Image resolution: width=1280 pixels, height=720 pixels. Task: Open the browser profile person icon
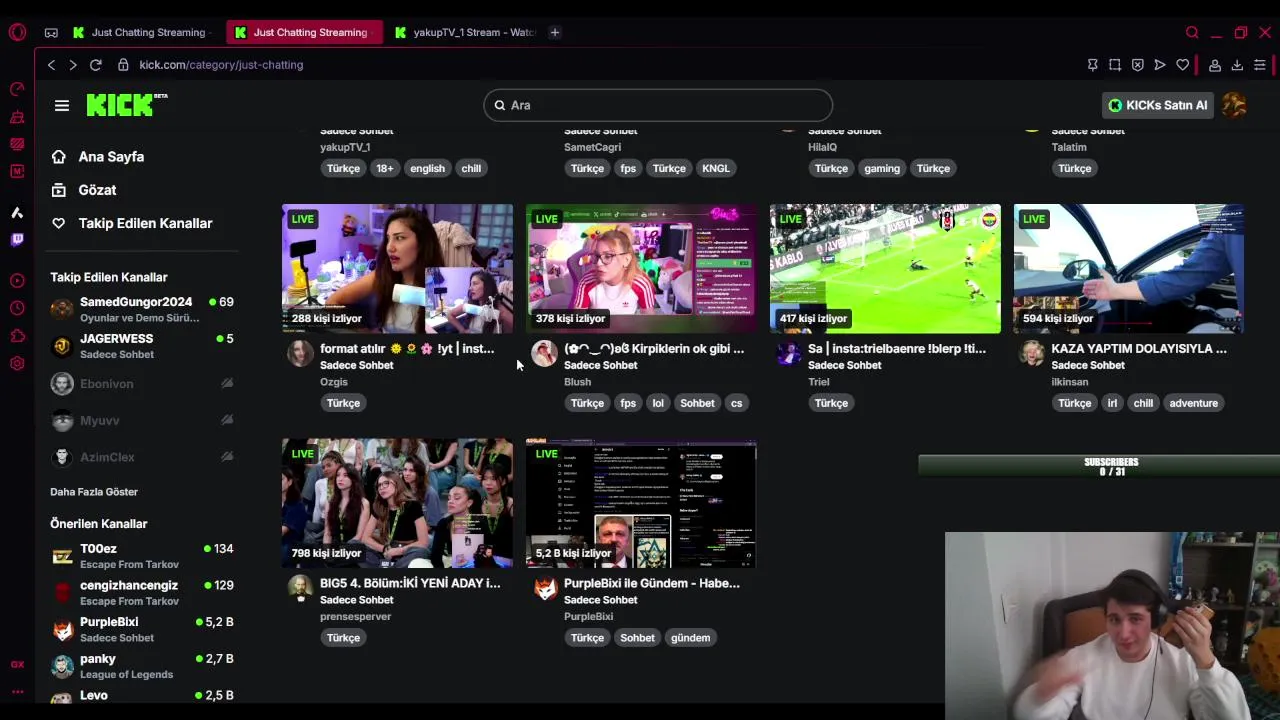pyautogui.click(x=1215, y=65)
